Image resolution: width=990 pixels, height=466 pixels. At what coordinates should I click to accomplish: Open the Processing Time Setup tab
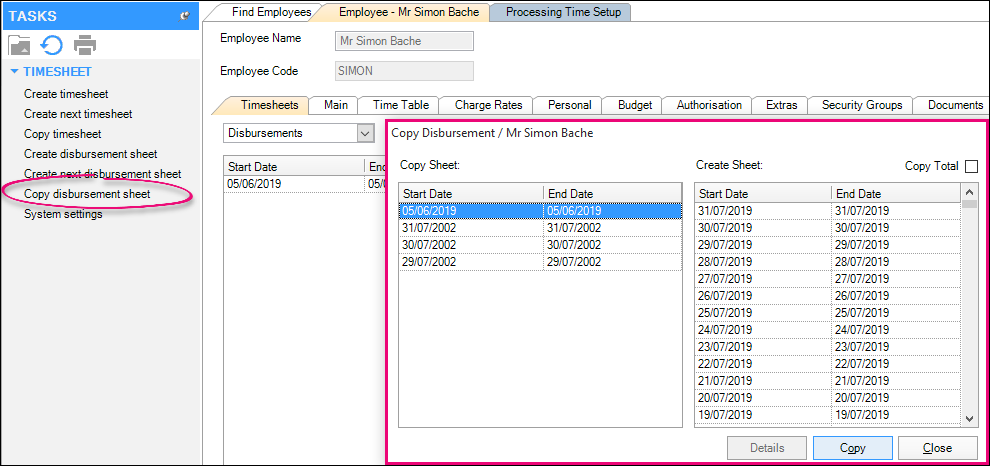(563, 12)
